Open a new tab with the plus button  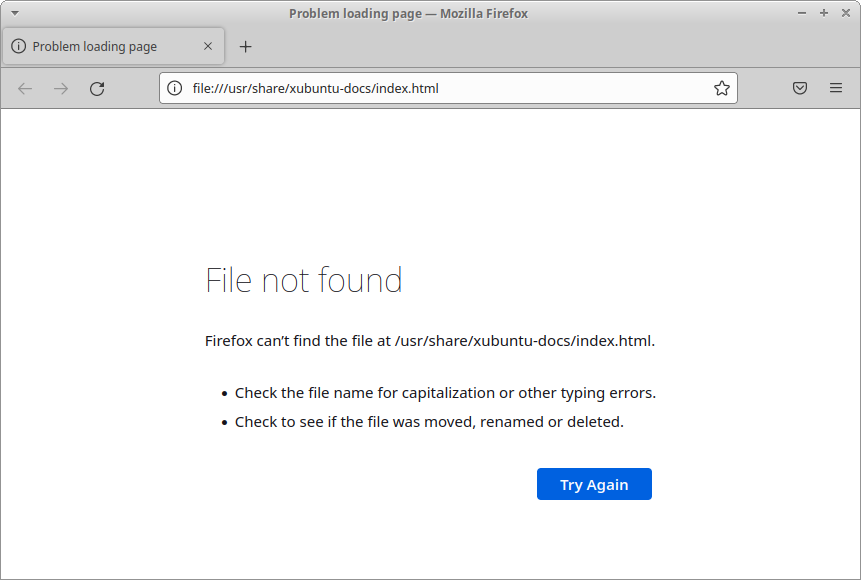(x=246, y=46)
